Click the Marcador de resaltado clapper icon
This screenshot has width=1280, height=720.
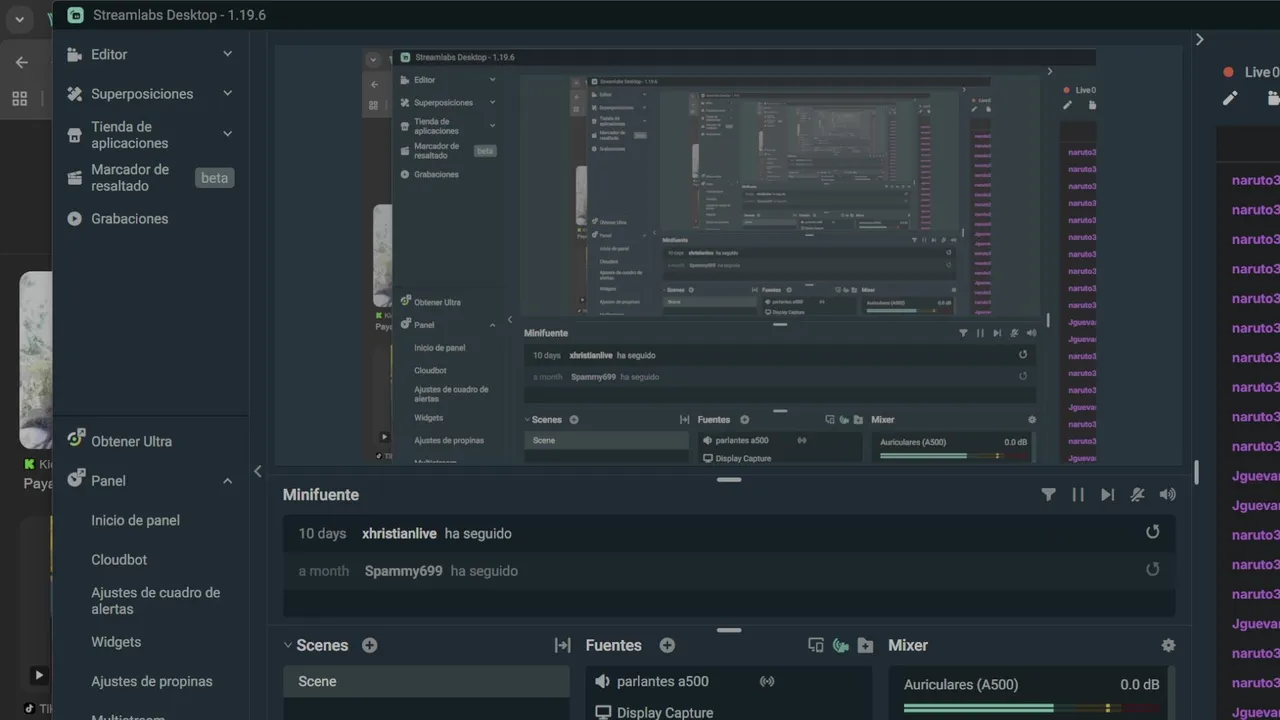74,178
